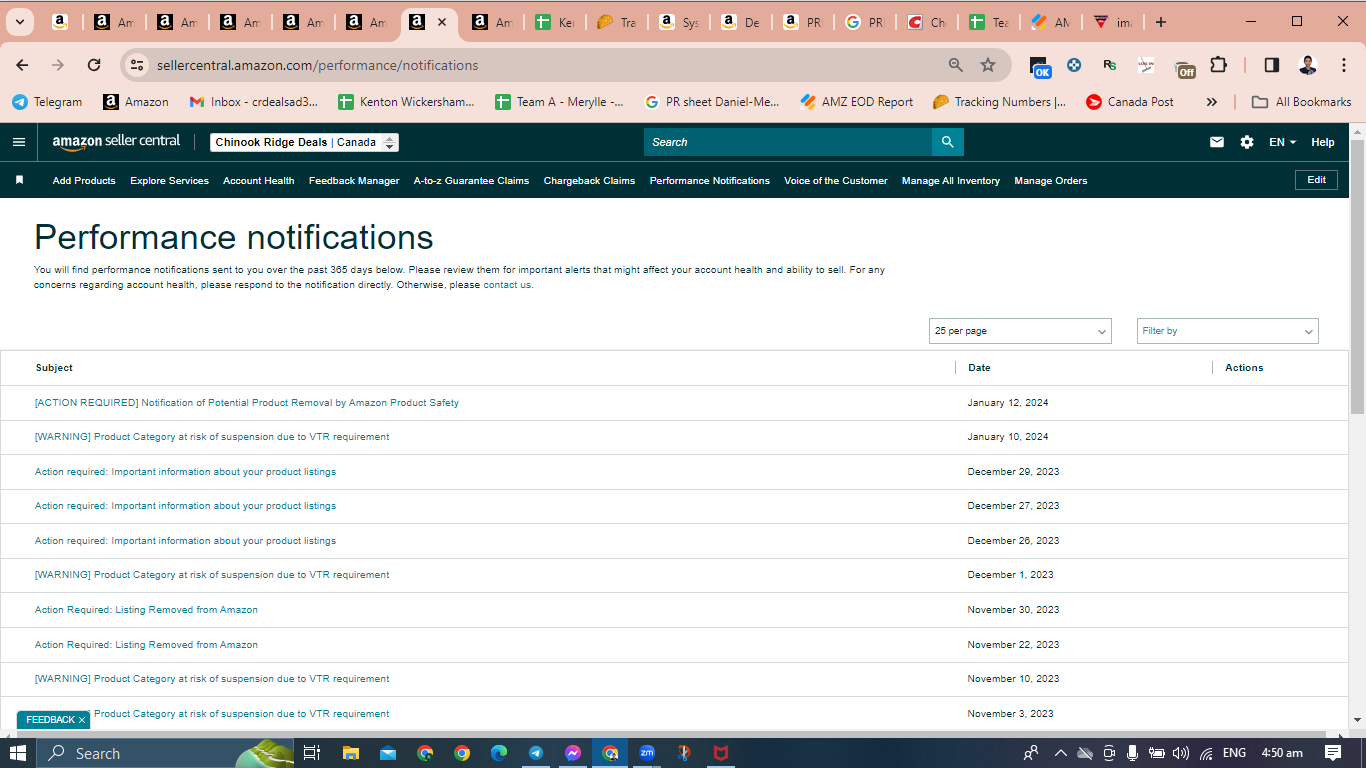Go back using the browser back arrow
Image resolution: width=1366 pixels, height=768 pixels.
22,65
